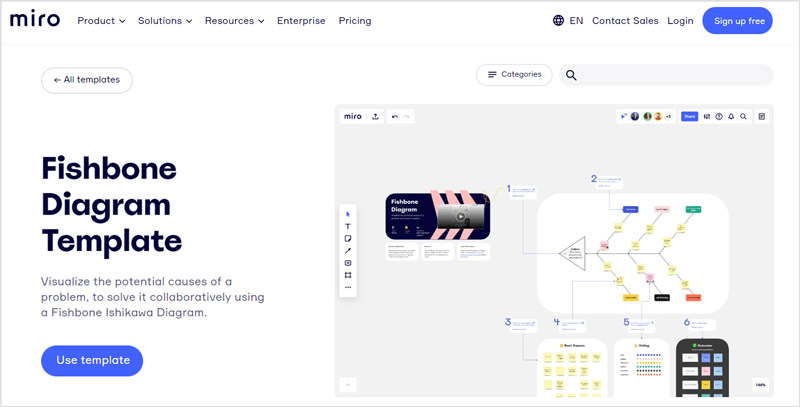
Task: Select the Sticky note tool
Action: (348, 239)
